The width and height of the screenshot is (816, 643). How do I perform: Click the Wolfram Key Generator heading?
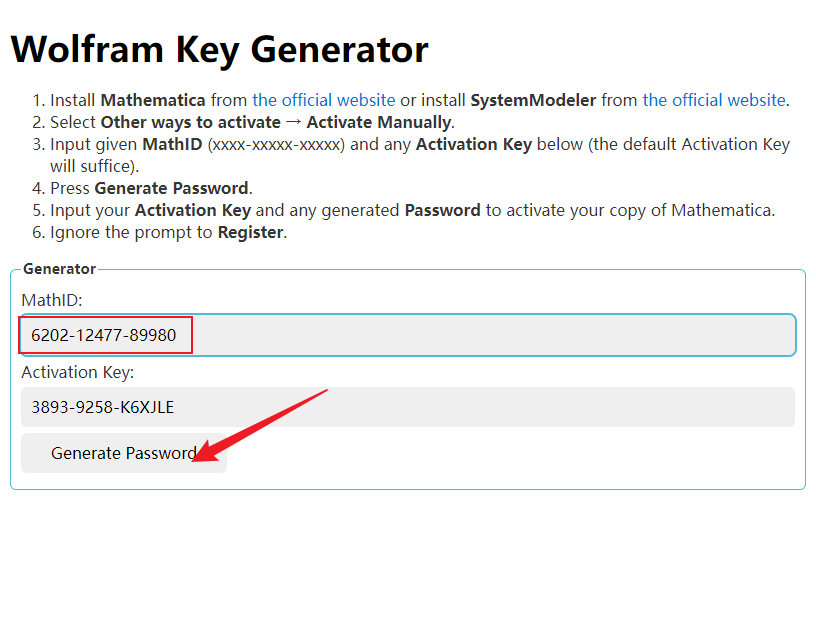pyautogui.click(x=219, y=50)
